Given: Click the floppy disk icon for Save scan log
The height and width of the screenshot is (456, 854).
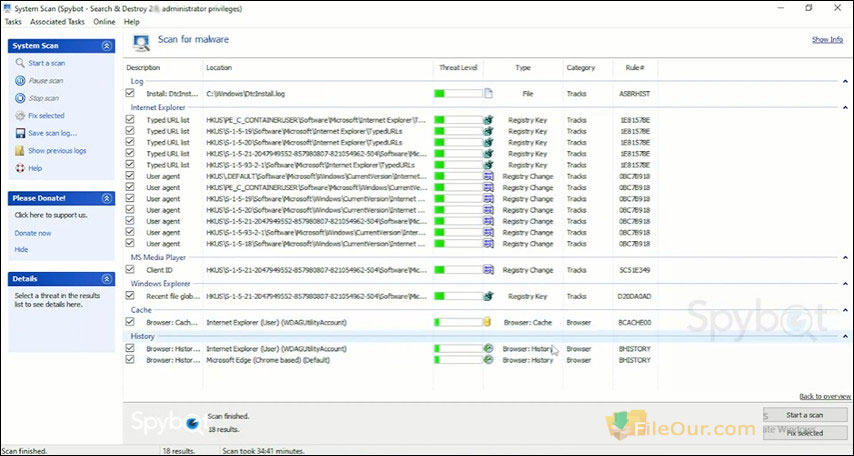Looking at the screenshot, I should coord(20,133).
